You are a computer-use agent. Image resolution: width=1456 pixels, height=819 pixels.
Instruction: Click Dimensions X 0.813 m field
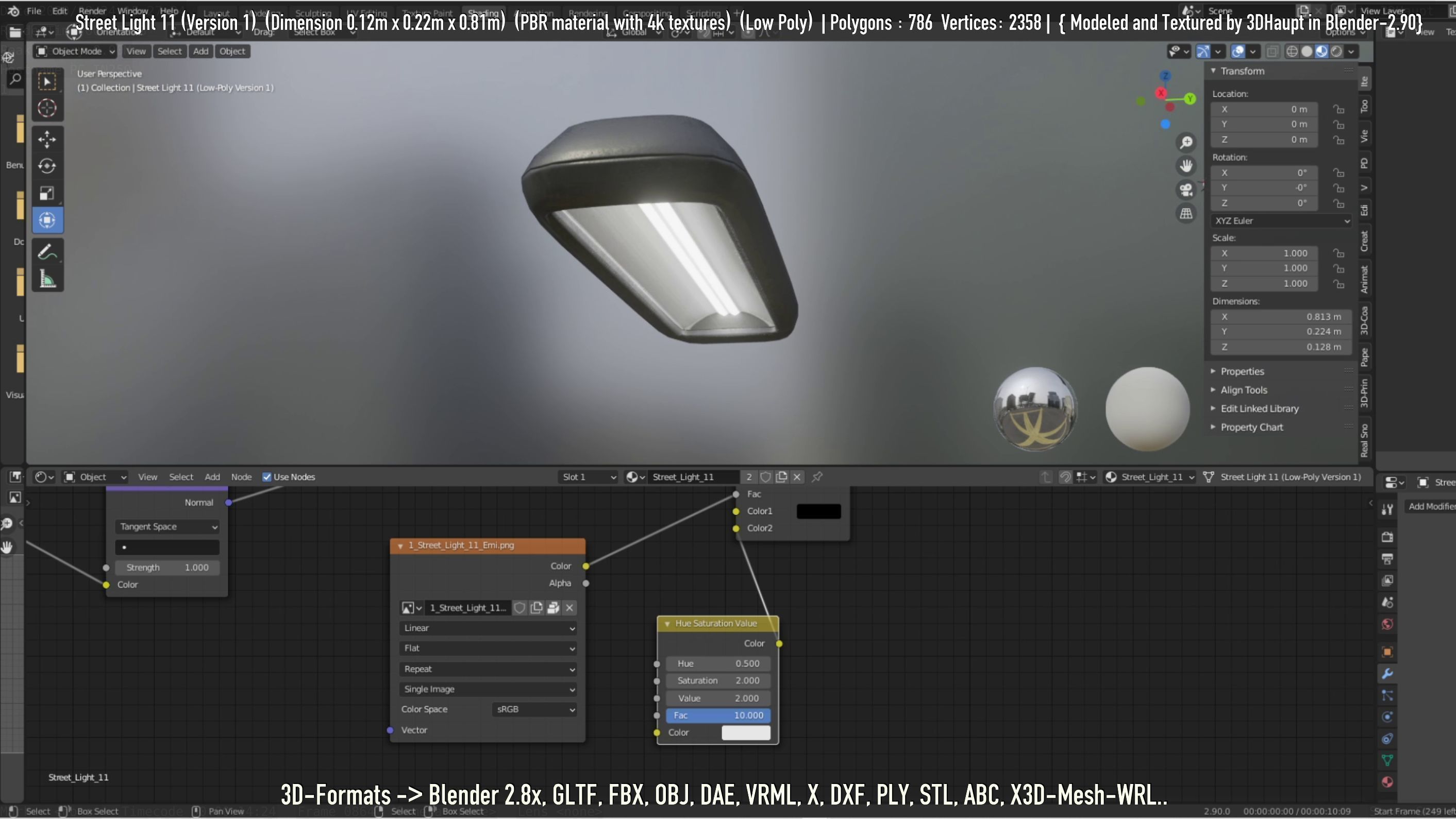click(1281, 317)
